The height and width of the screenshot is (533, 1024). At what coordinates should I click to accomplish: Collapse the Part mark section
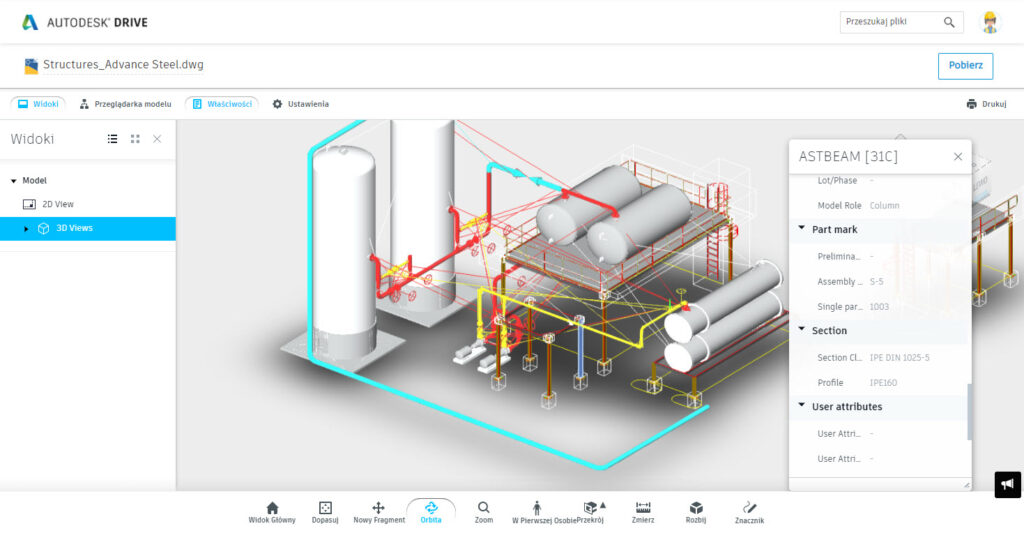(x=802, y=229)
